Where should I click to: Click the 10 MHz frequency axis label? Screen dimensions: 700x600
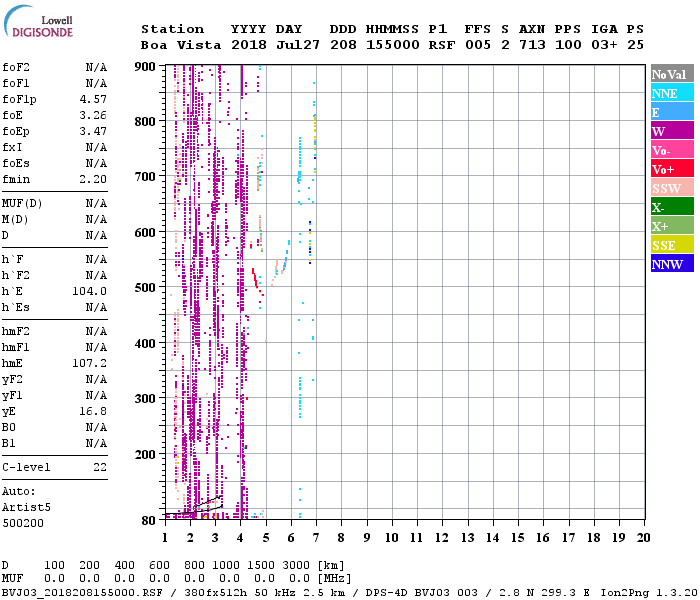(x=392, y=538)
